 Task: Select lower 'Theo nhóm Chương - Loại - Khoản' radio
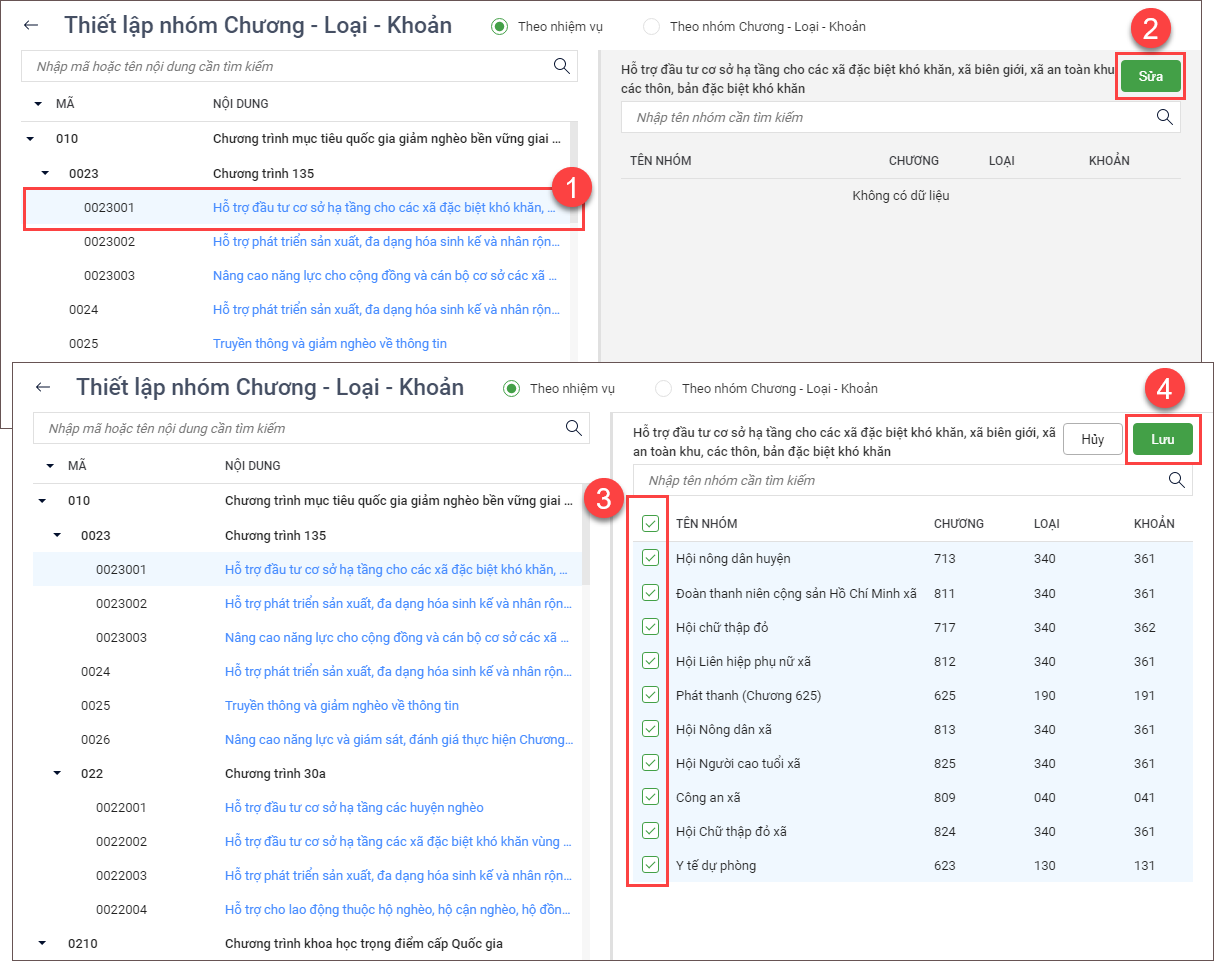pyautogui.click(x=663, y=388)
